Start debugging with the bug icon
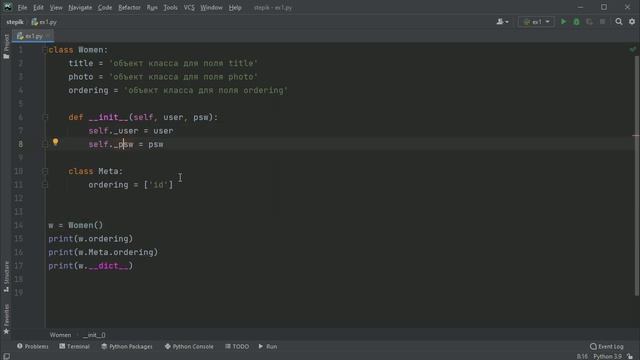640x360 pixels. click(x=576, y=22)
